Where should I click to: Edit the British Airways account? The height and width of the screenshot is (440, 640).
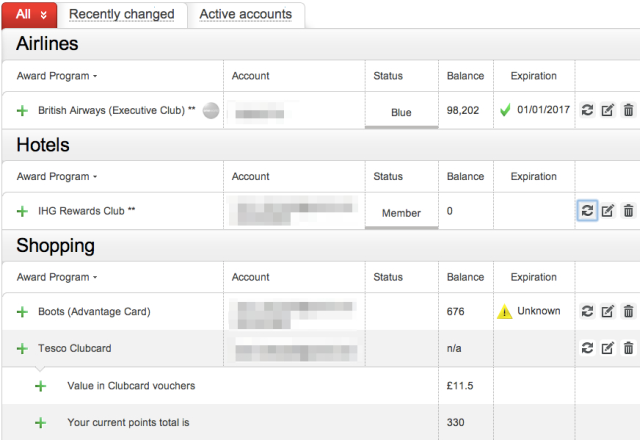608,110
